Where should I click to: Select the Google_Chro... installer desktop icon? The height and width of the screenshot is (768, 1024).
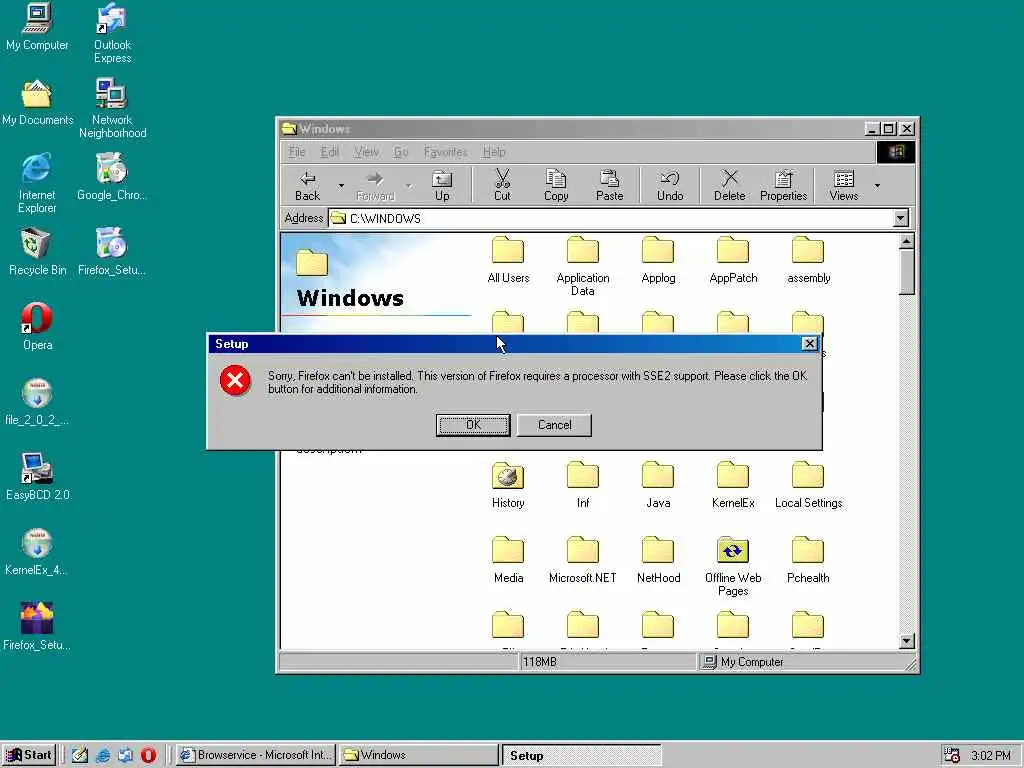[x=112, y=176]
